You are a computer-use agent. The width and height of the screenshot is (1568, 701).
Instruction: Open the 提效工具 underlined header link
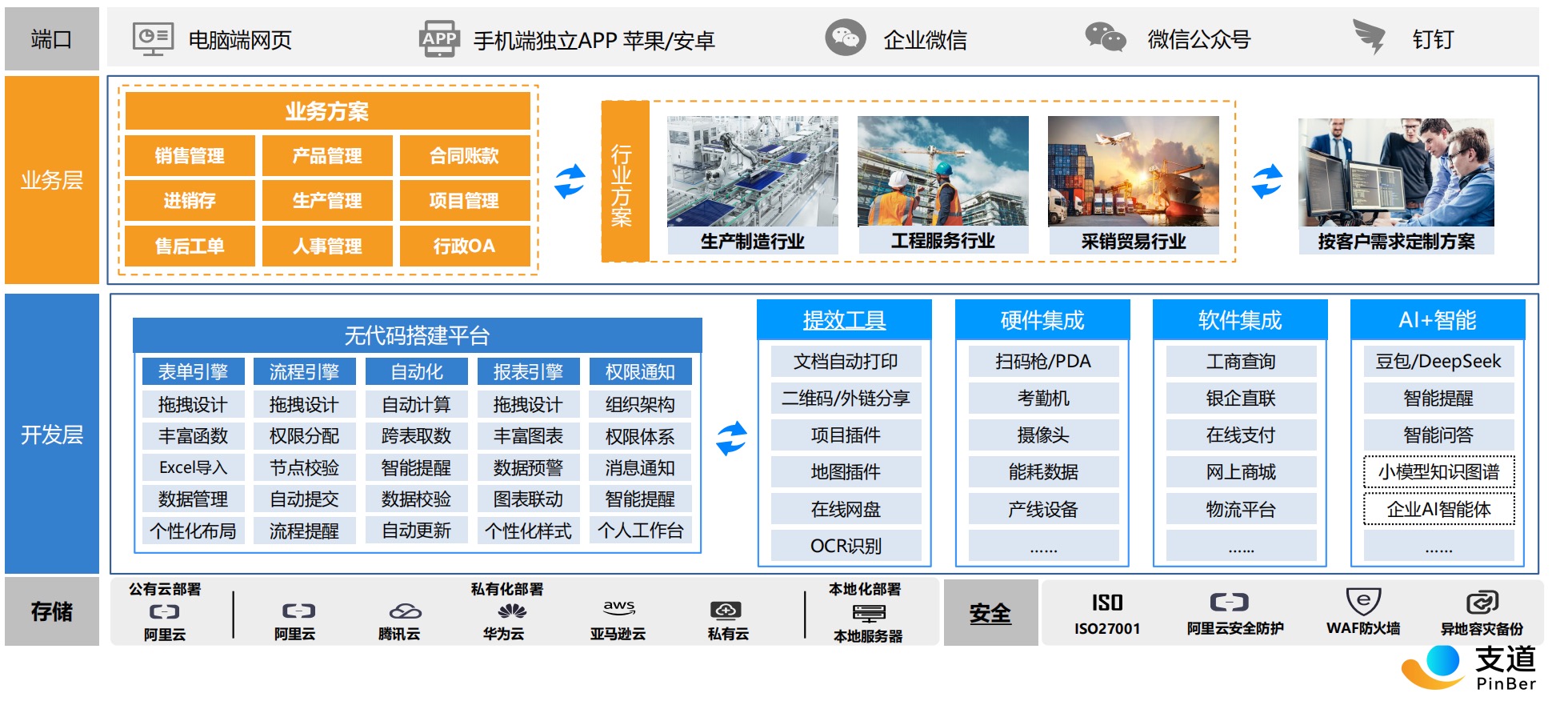point(844,320)
